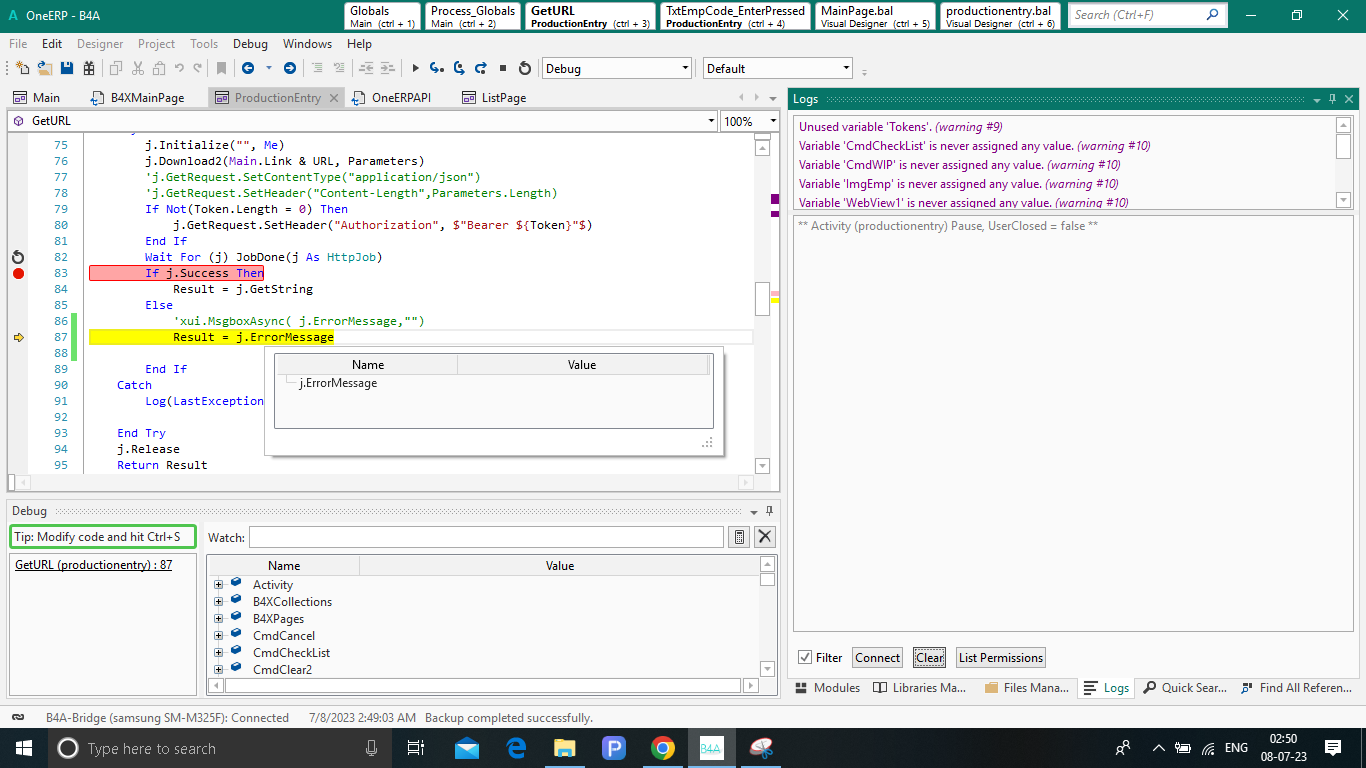Viewport: 1366px width, 768px height.
Task: Click the Restart debug icon
Action: tap(525, 68)
